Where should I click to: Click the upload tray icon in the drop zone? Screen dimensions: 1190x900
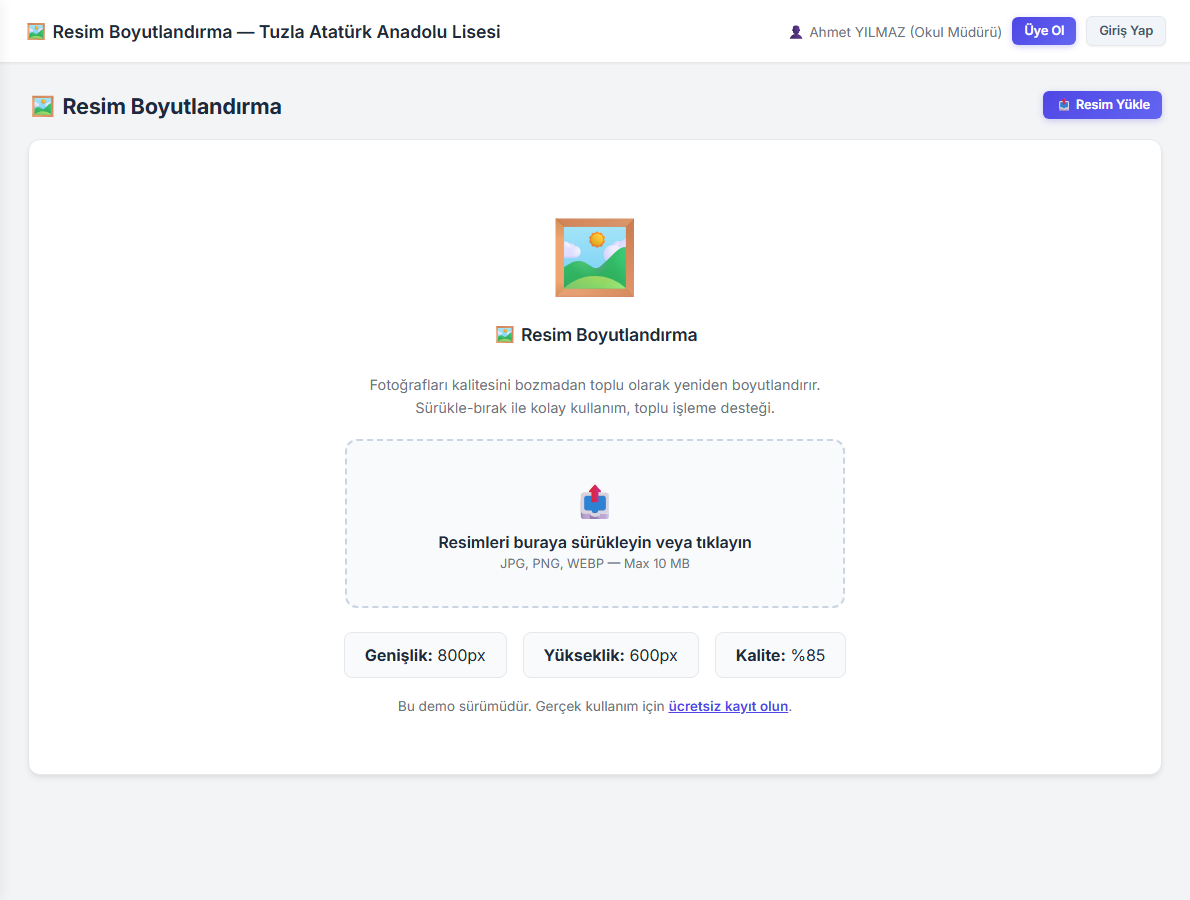point(594,502)
